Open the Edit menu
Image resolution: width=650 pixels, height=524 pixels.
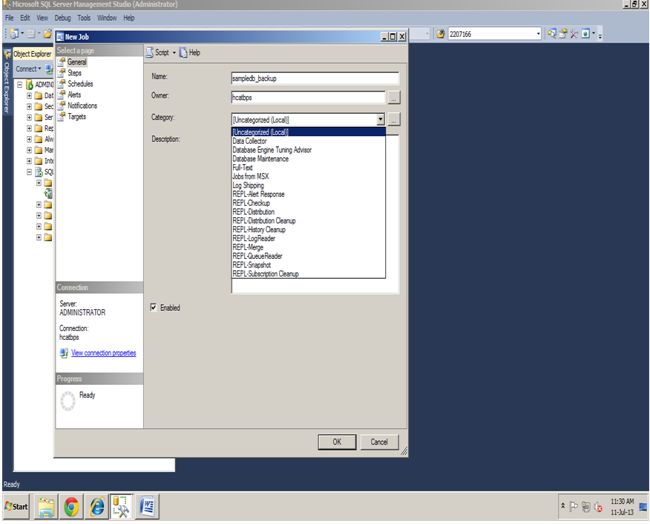pos(25,18)
